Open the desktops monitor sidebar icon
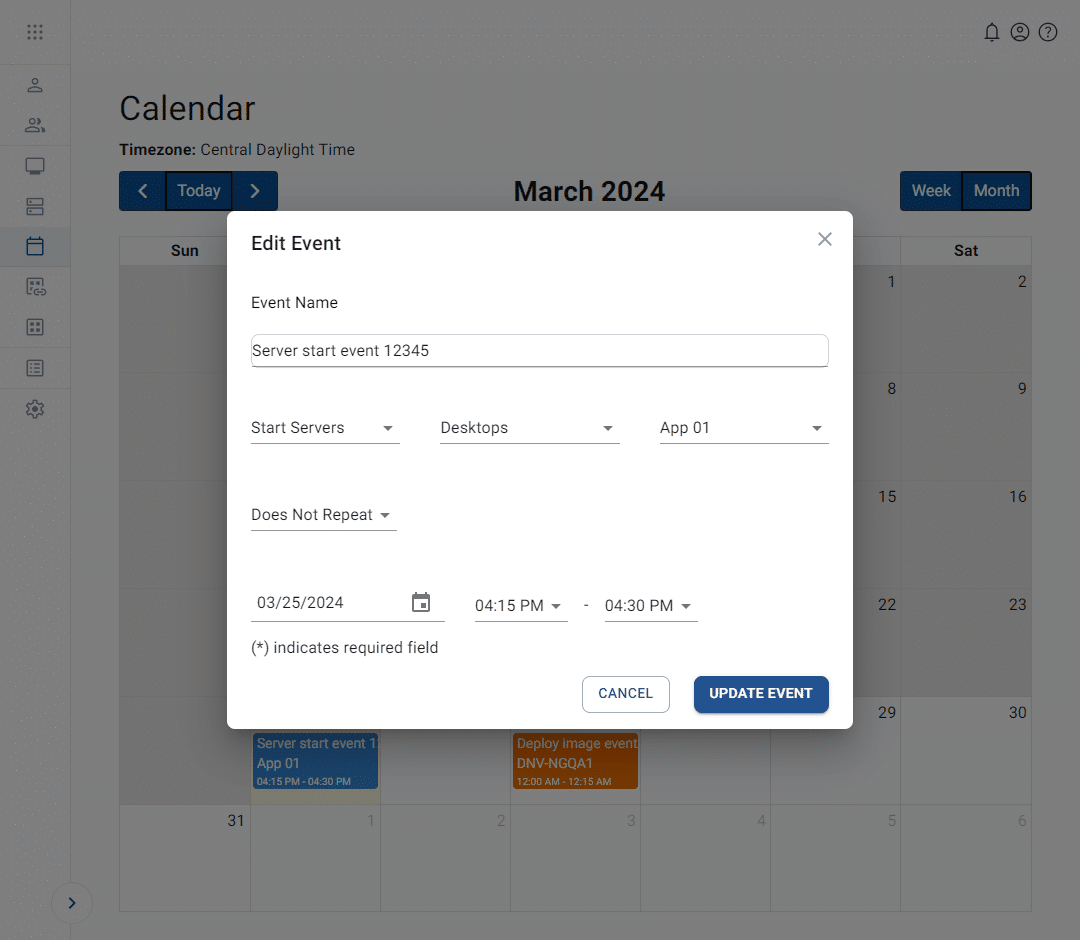 click(x=35, y=166)
